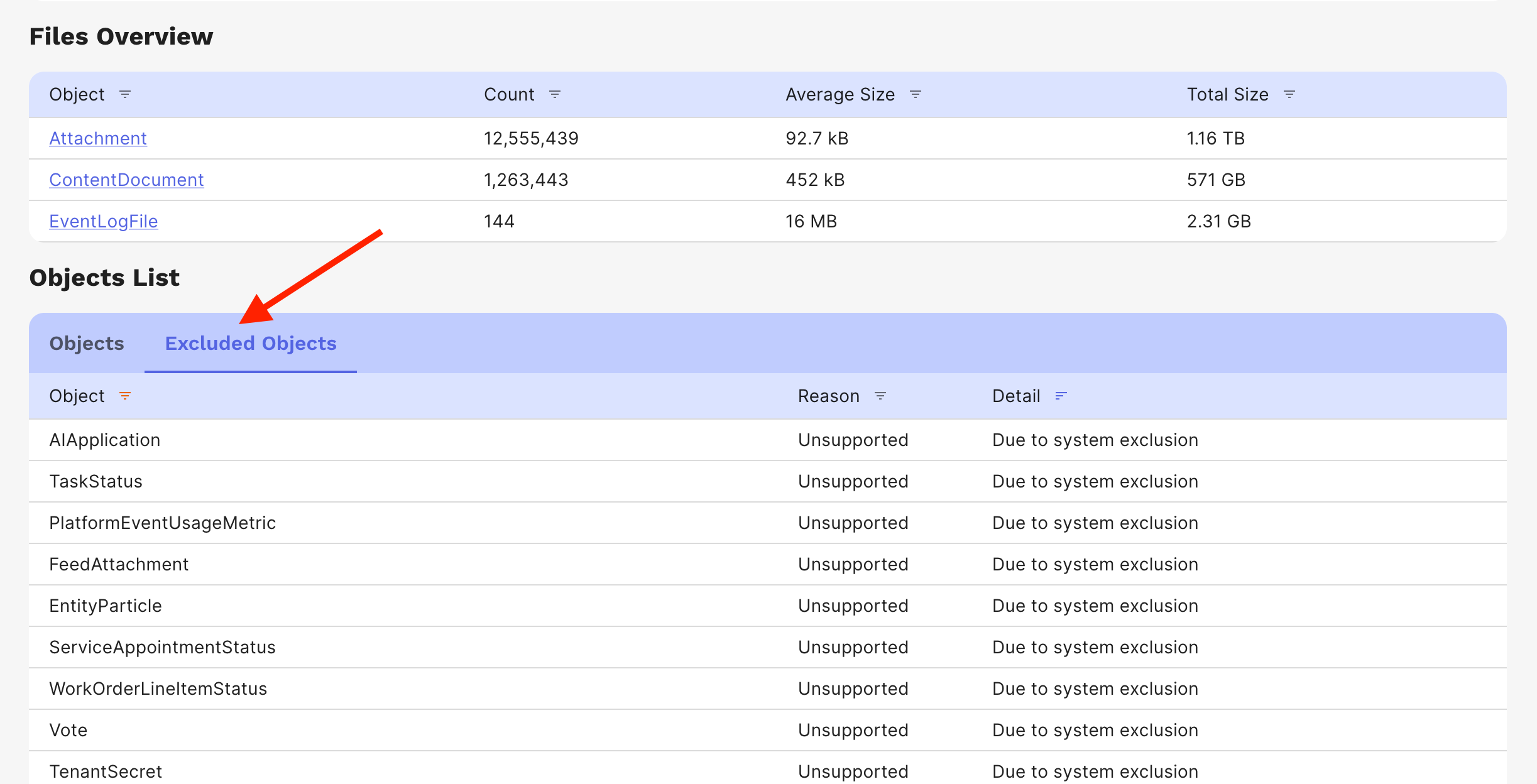Open the Attachment object link
This screenshot has height=784, width=1537.
pos(98,138)
